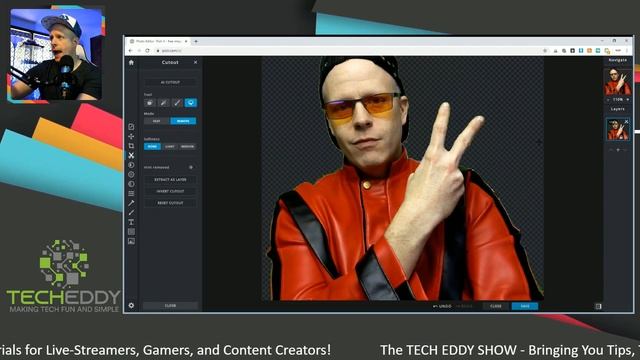Screen dimensions: 640x360
Task: Click Undo at bottom bar
Action: [x=442, y=306]
